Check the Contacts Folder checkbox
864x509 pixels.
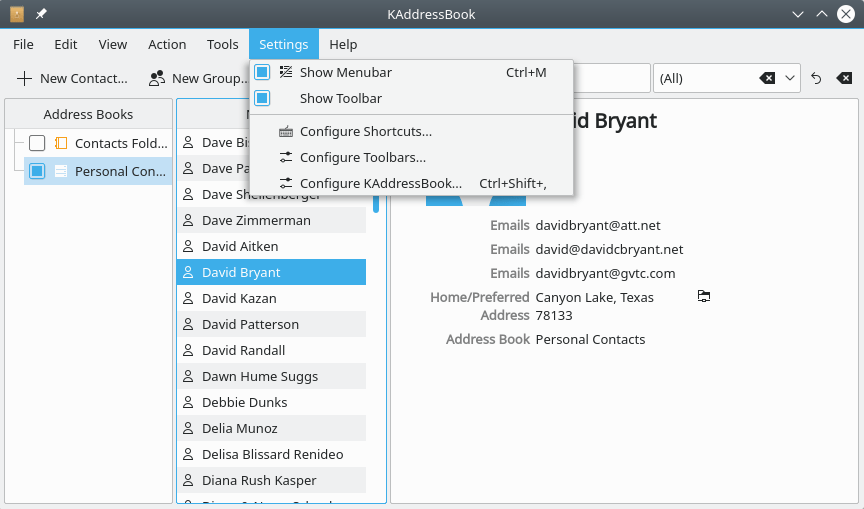click(37, 143)
